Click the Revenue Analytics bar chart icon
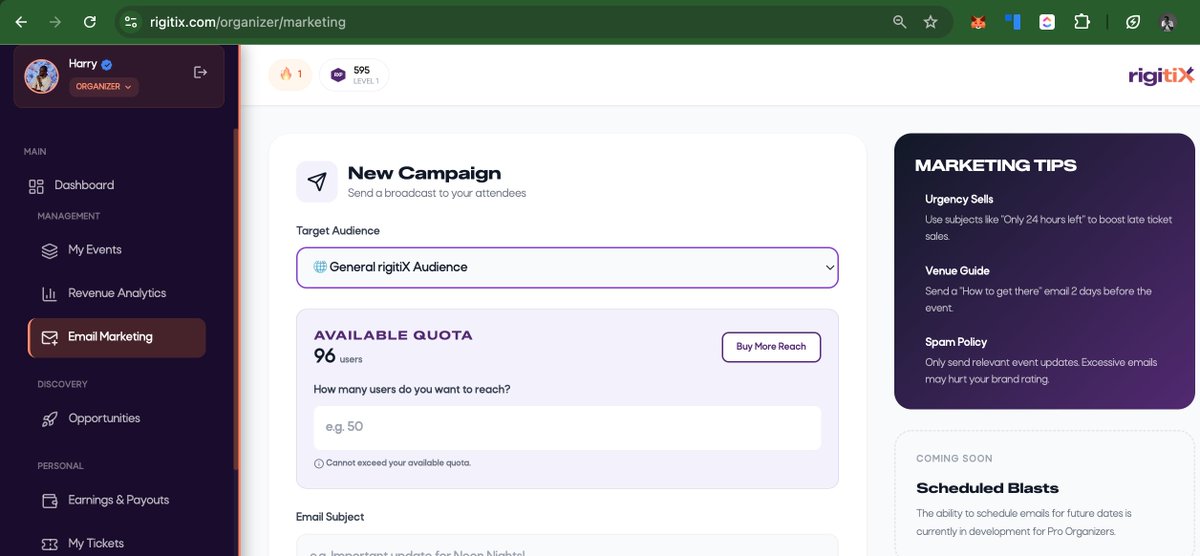1200x556 pixels. coord(49,294)
